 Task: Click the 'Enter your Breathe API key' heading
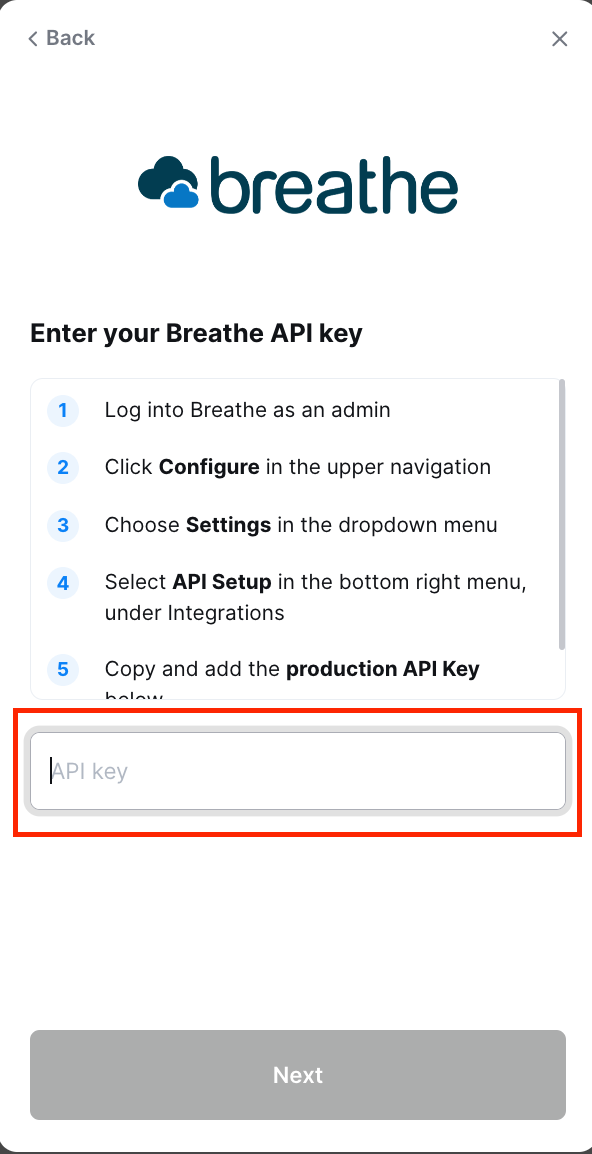[197, 334]
